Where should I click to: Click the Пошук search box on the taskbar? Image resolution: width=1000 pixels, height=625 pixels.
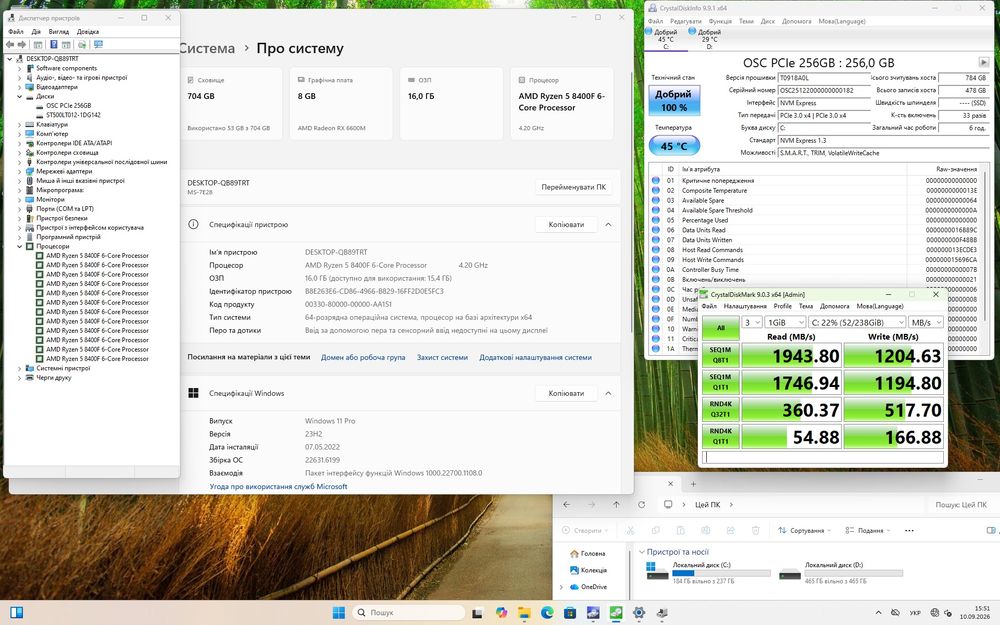pyautogui.click(x=408, y=613)
